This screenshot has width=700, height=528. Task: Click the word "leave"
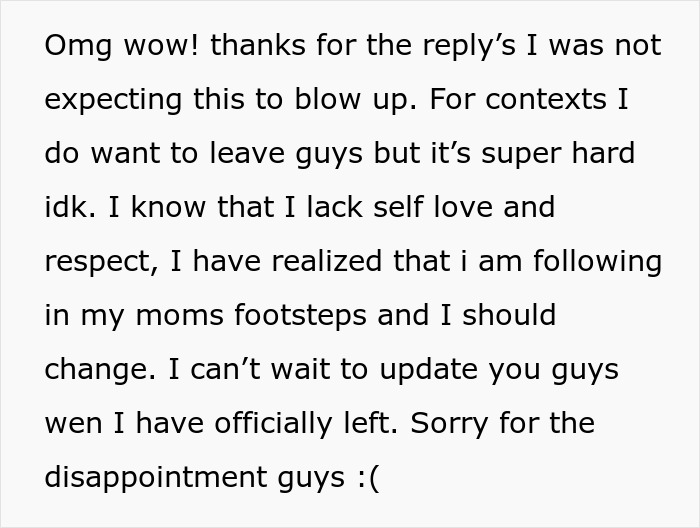[252, 156]
